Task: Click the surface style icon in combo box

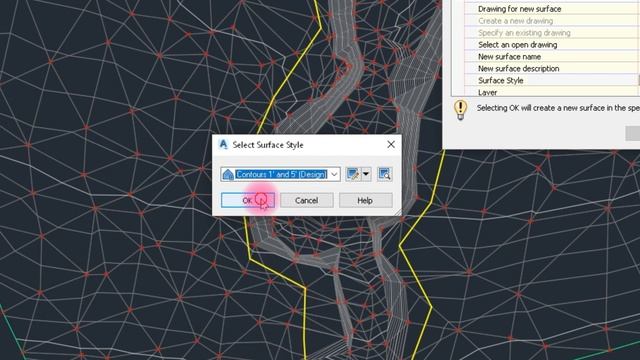Action: [228, 175]
